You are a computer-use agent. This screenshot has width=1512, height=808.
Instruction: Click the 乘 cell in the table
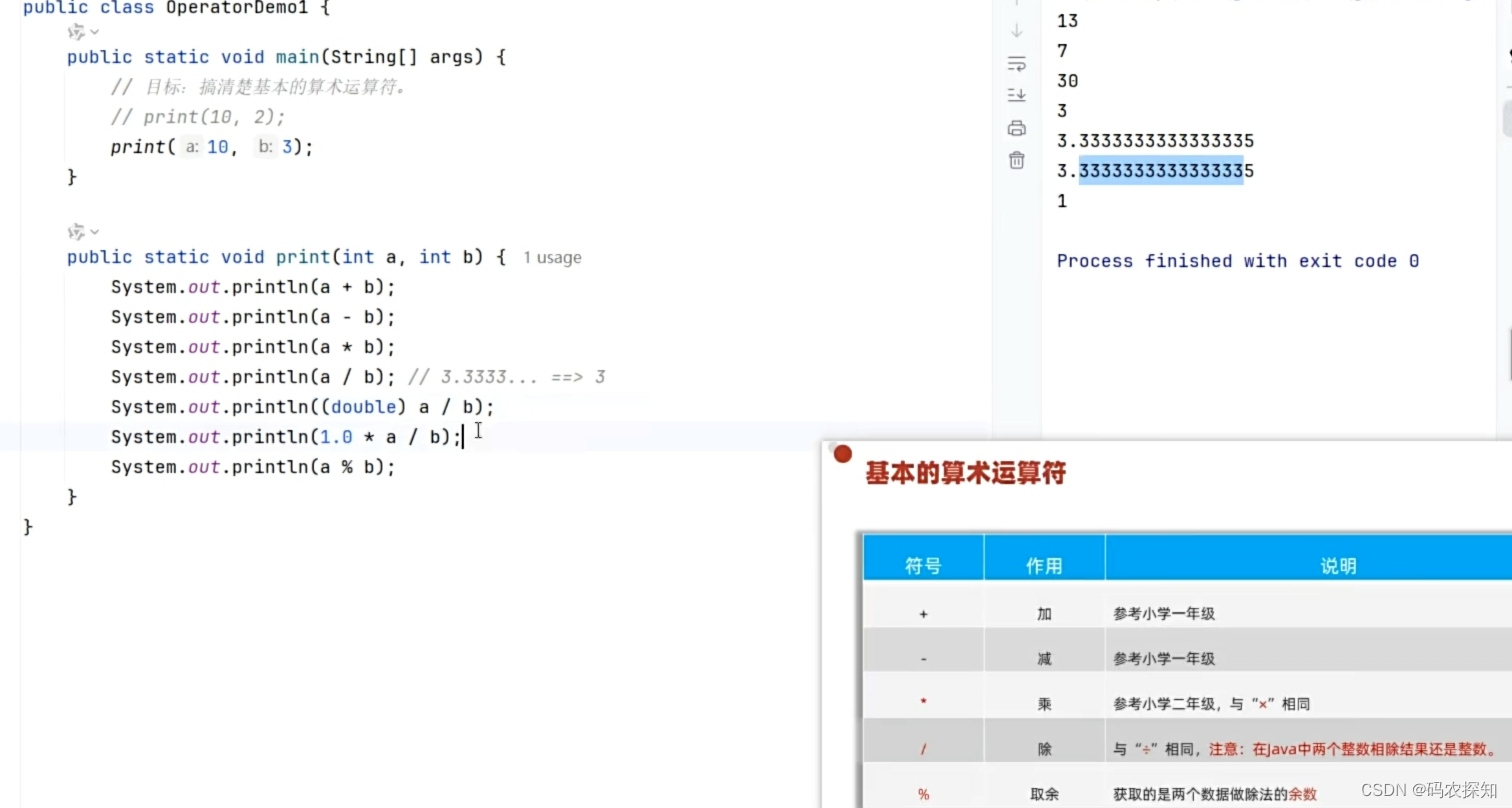1044,704
